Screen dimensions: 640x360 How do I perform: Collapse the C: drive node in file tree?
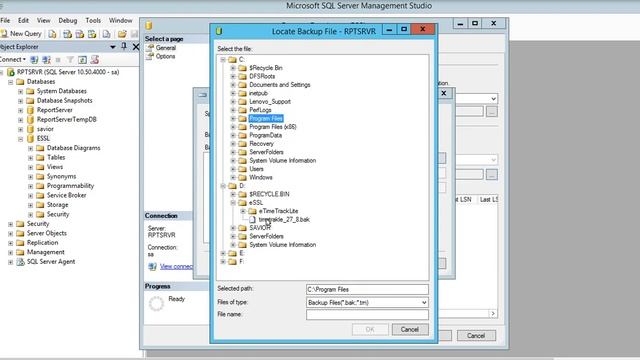point(223,60)
